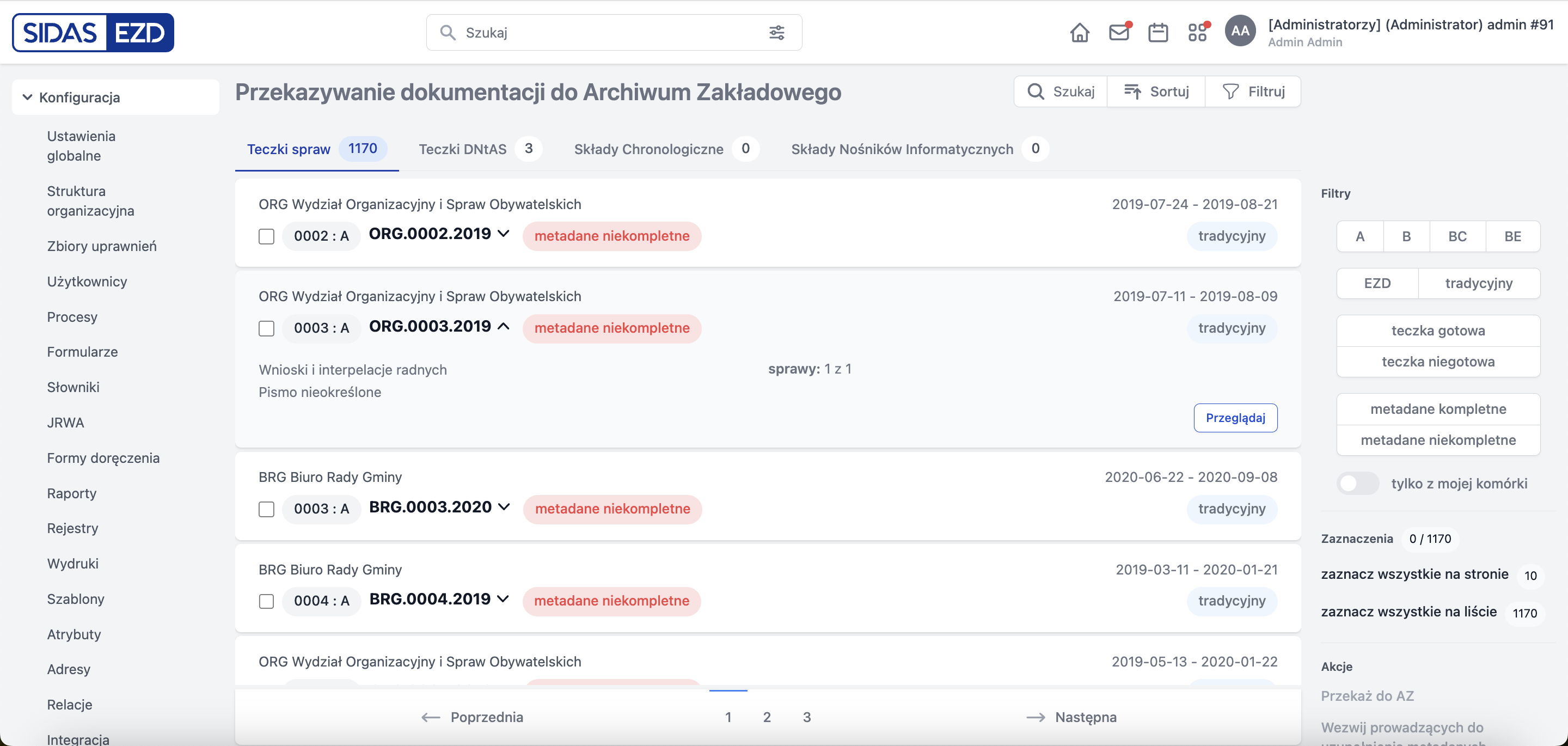Click the Szukaj button above the list
This screenshot has height=746, width=1568.
pos(1061,91)
